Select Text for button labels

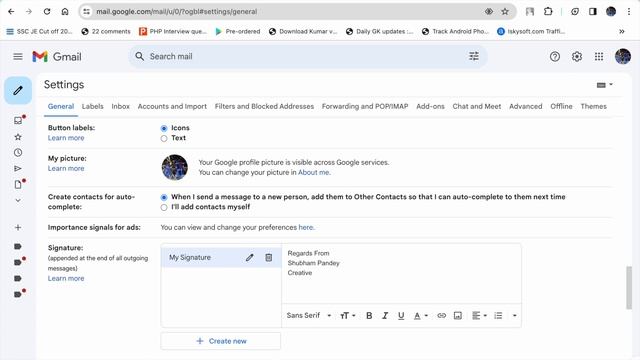tap(164, 138)
